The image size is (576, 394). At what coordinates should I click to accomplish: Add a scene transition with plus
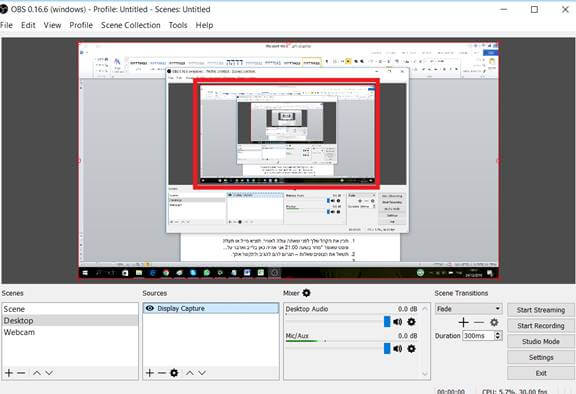click(x=463, y=322)
